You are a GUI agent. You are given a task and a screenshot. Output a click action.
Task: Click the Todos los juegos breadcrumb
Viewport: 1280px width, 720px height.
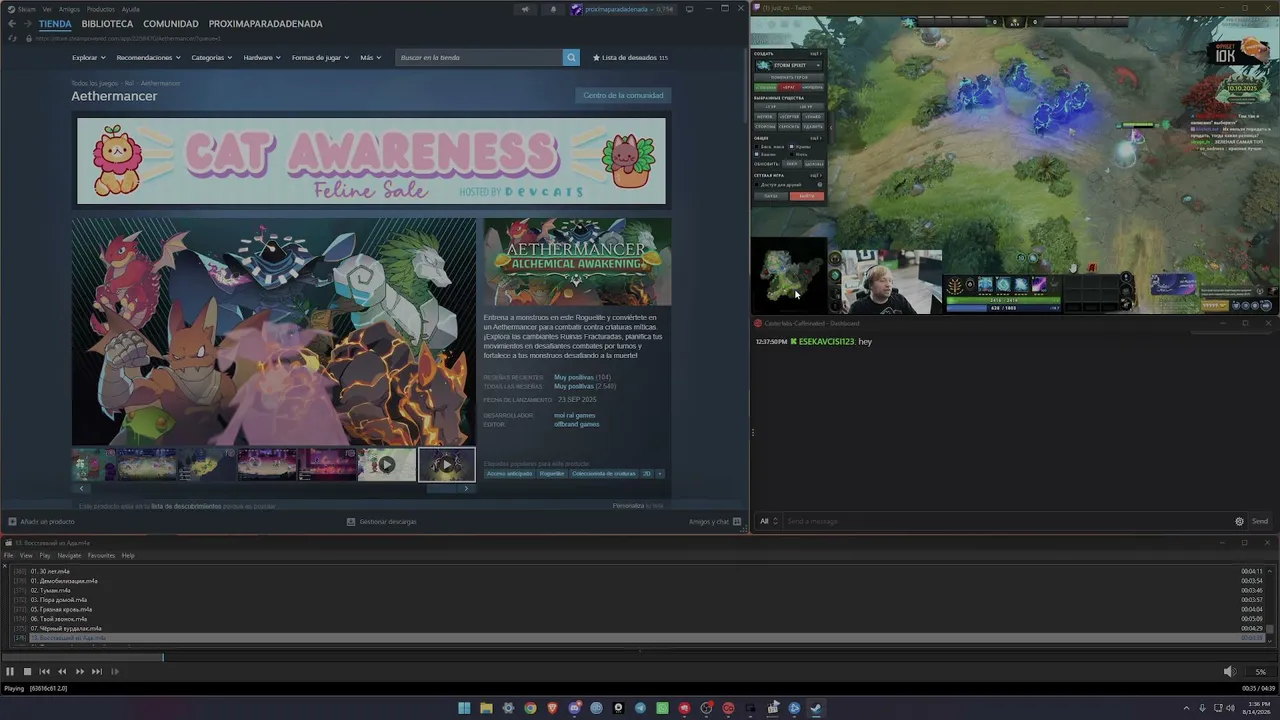coord(94,83)
